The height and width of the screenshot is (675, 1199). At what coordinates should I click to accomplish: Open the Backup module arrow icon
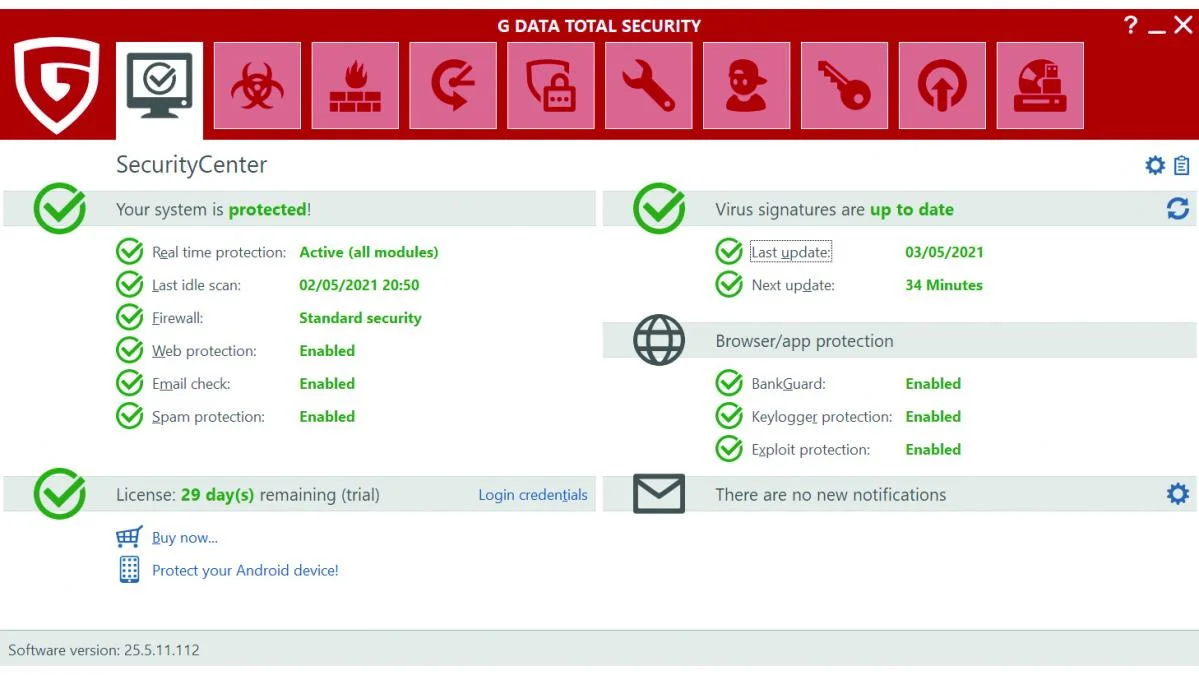(453, 86)
